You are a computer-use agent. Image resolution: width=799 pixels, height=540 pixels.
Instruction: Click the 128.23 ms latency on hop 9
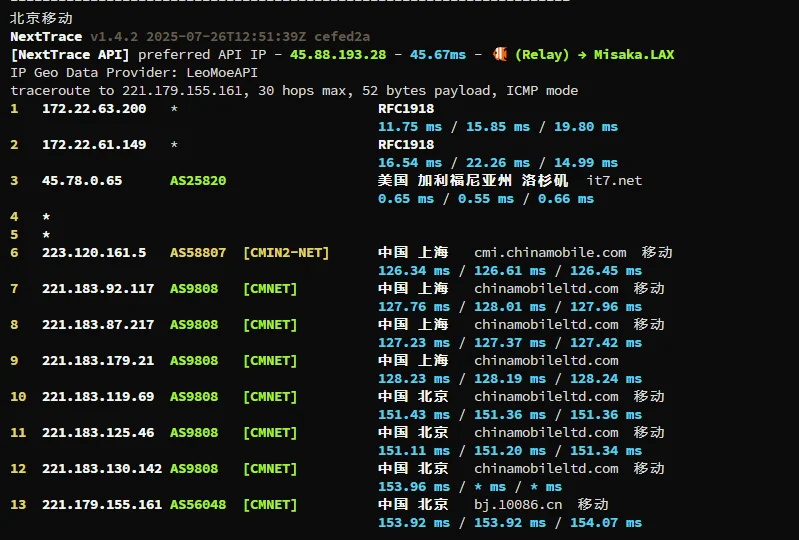tap(414, 379)
